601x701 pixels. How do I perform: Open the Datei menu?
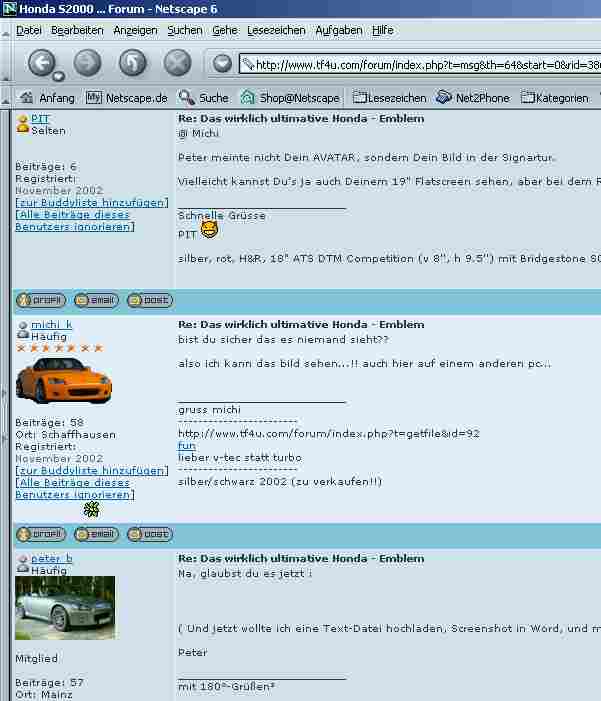29,30
